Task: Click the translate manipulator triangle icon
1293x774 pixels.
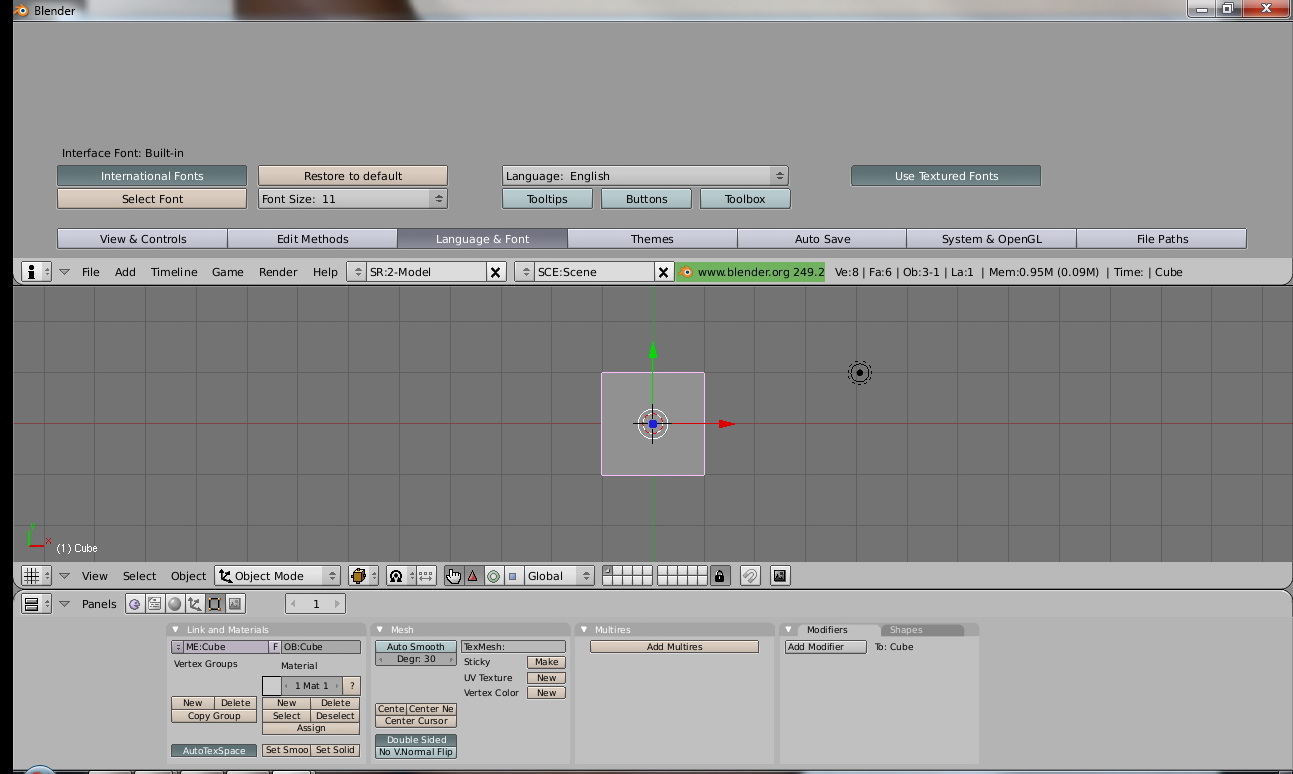Action: (x=473, y=576)
